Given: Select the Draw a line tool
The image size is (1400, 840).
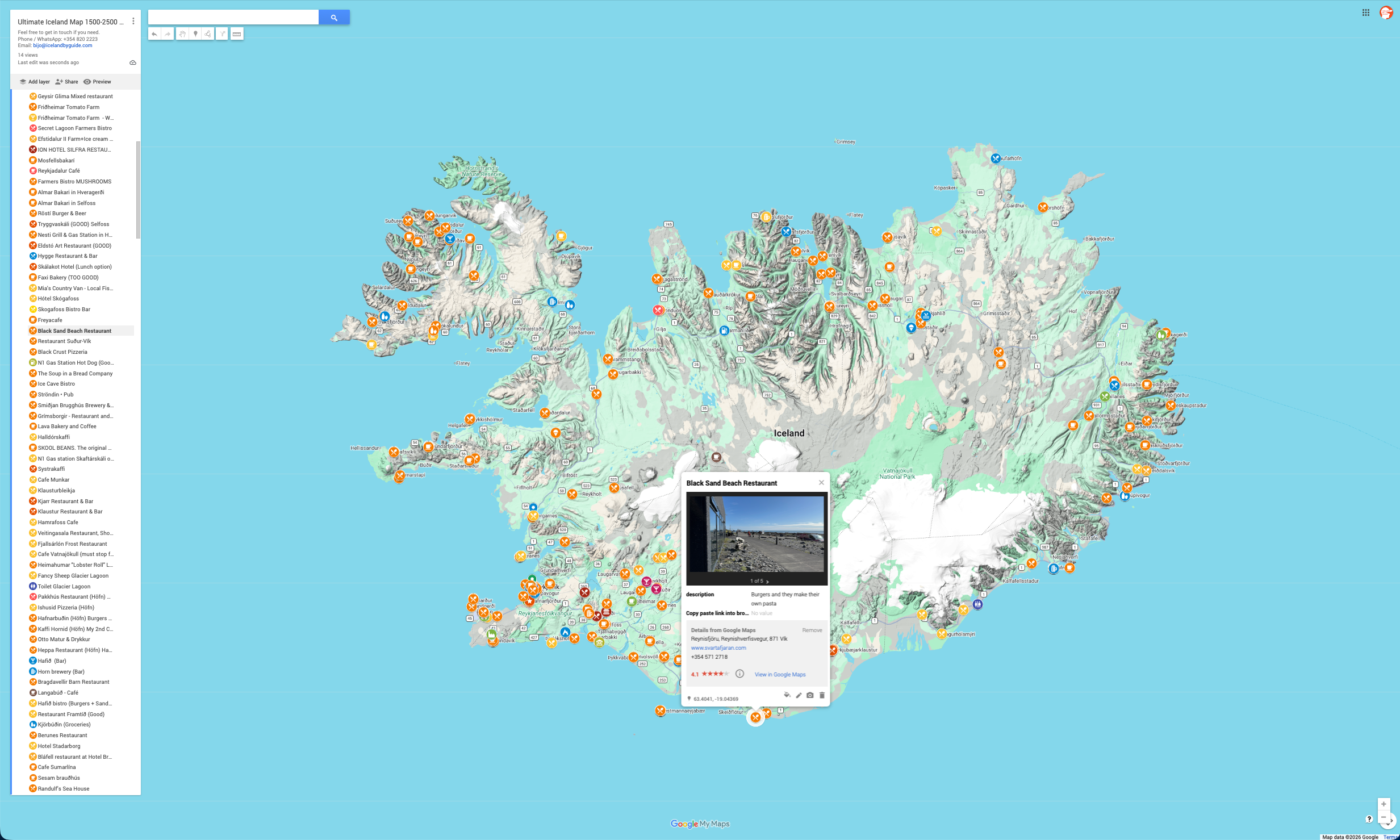Looking at the screenshot, I should tap(208, 34).
